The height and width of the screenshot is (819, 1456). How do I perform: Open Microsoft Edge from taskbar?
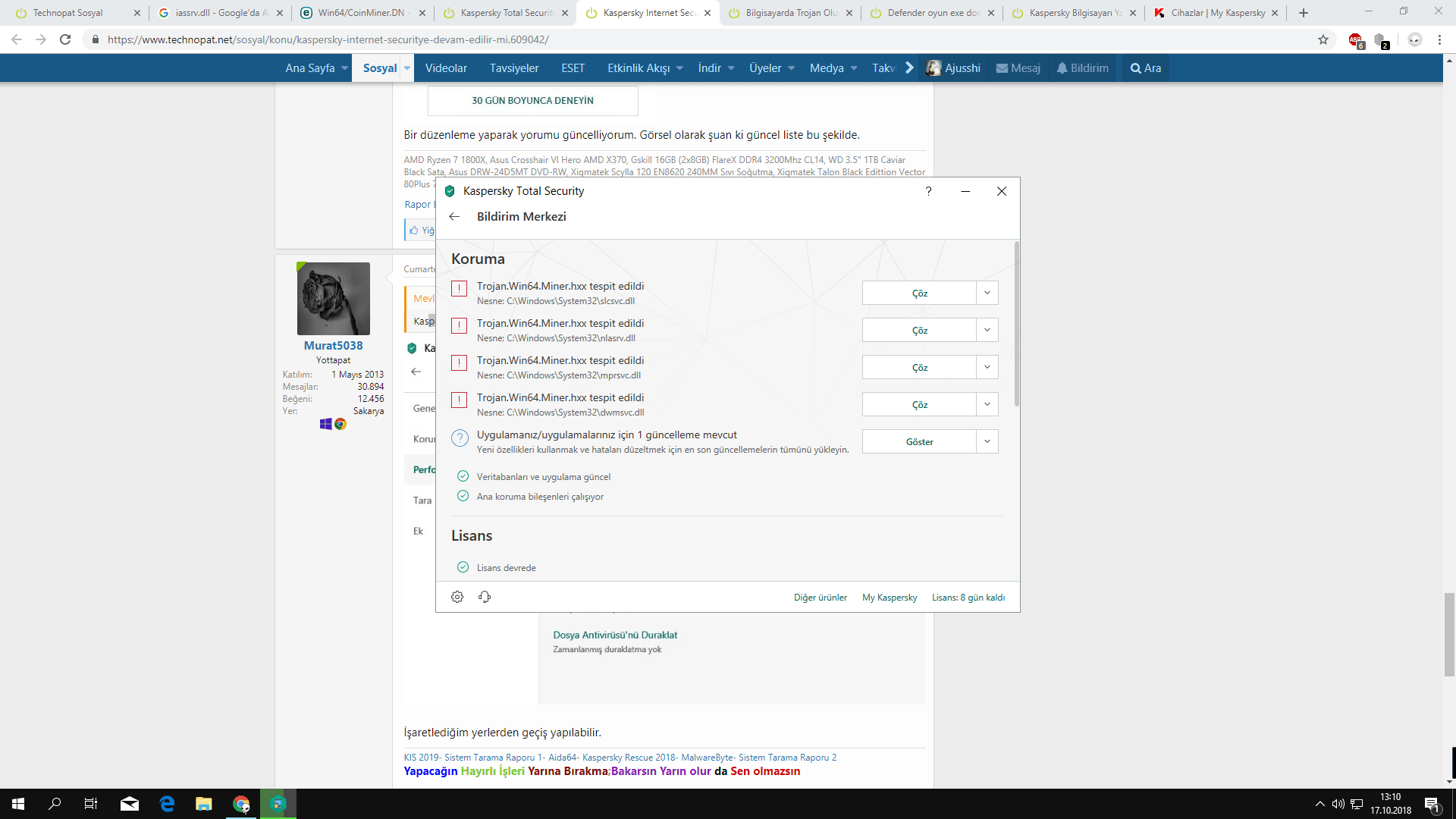pyautogui.click(x=167, y=804)
